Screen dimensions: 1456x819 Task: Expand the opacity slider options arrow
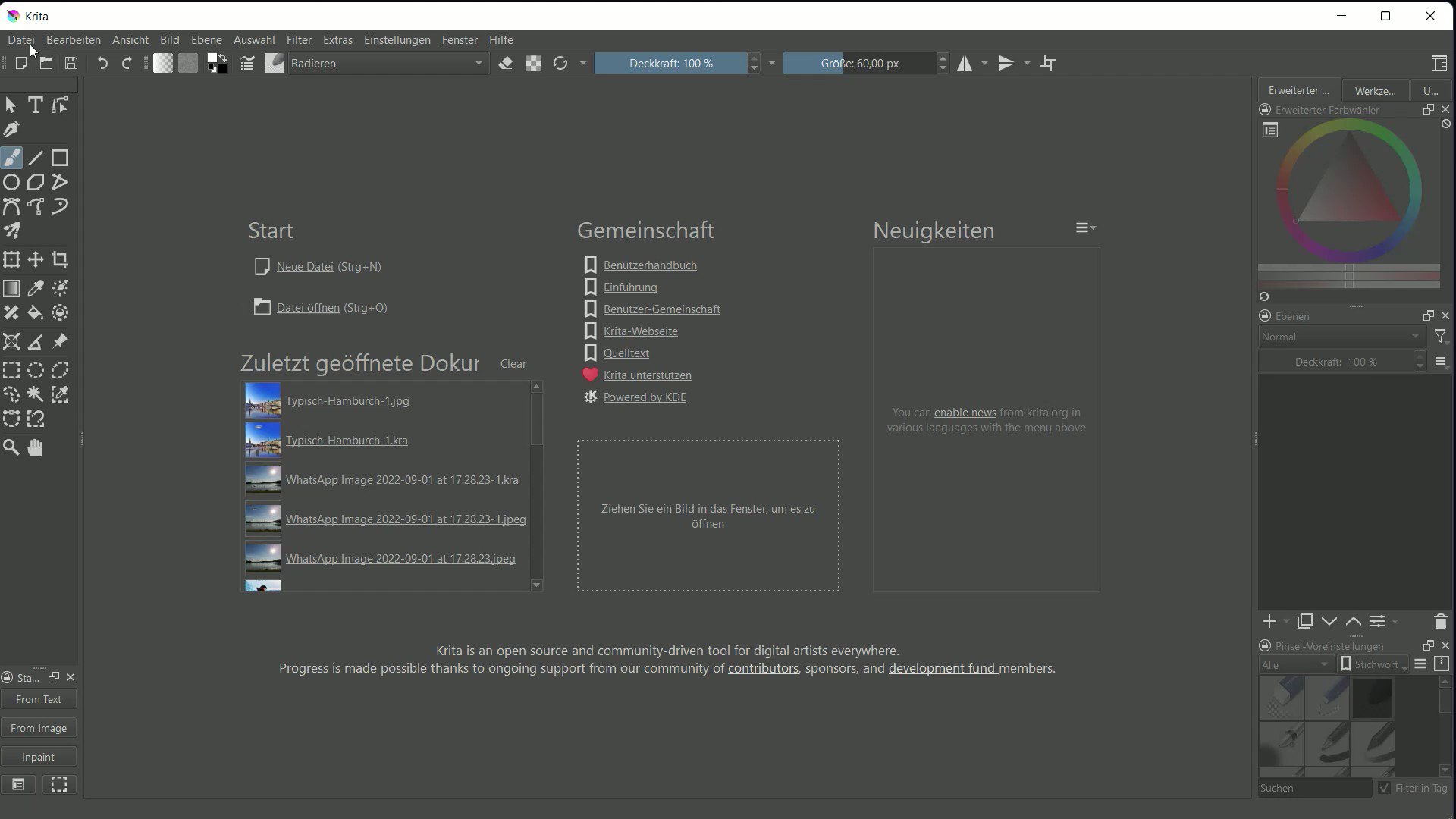click(772, 64)
